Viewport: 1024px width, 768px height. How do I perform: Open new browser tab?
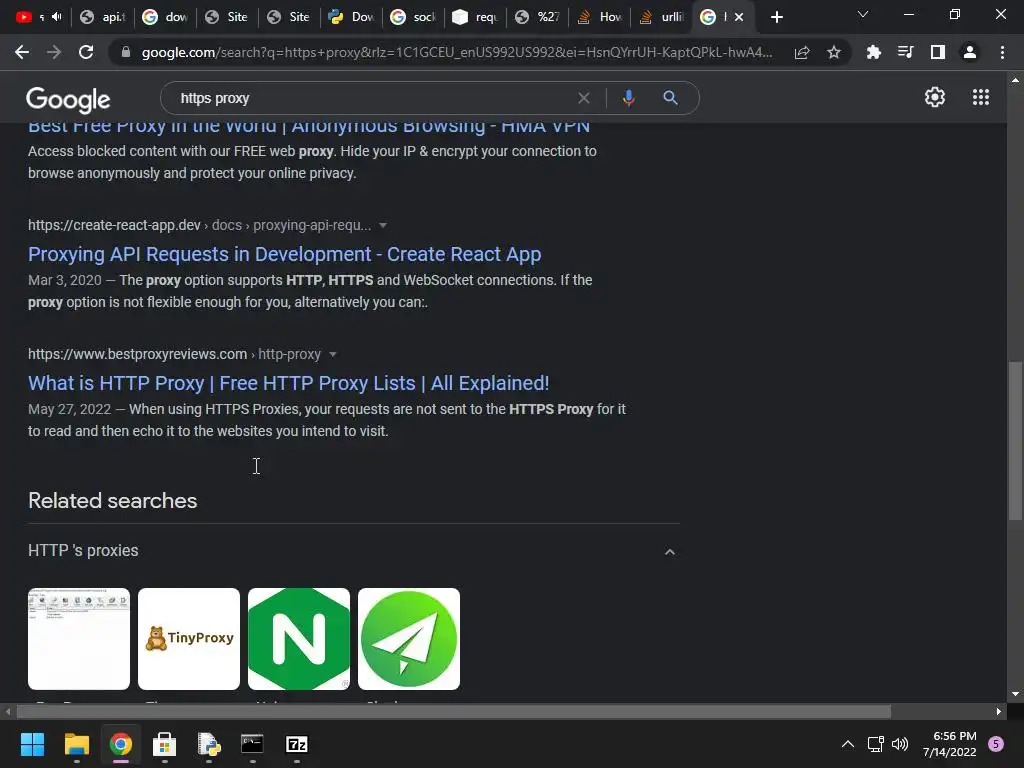pos(776,17)
